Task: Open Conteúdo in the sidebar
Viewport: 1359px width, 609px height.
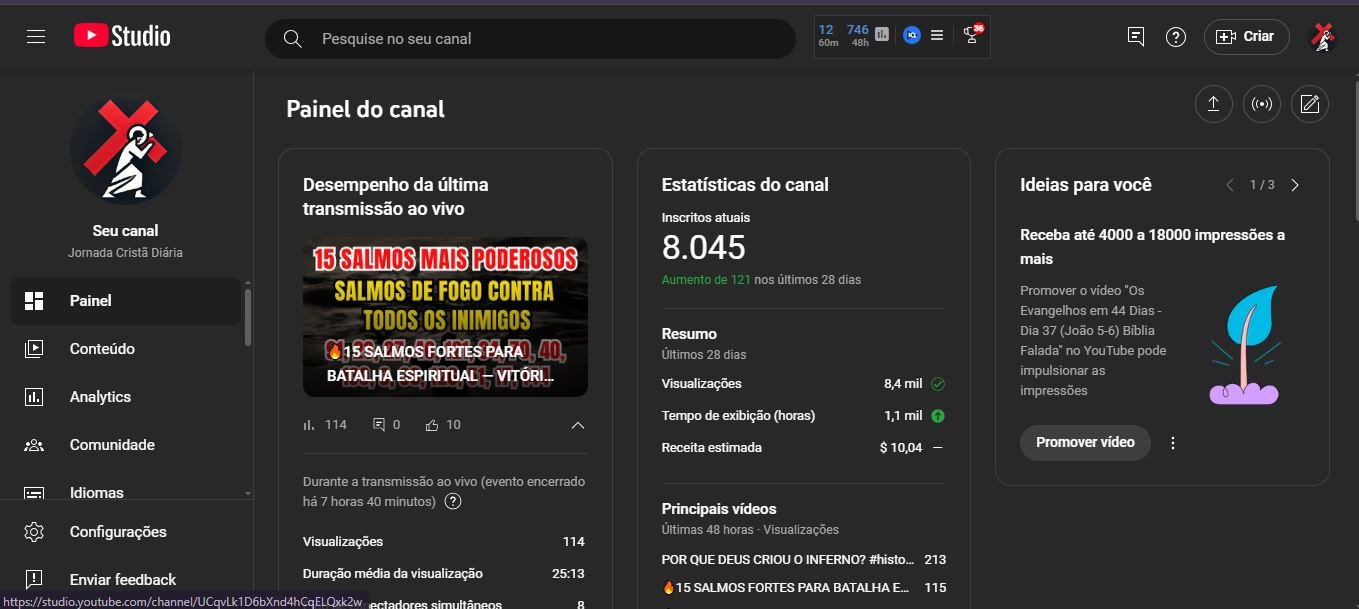Action: click(x=125, y=349)
